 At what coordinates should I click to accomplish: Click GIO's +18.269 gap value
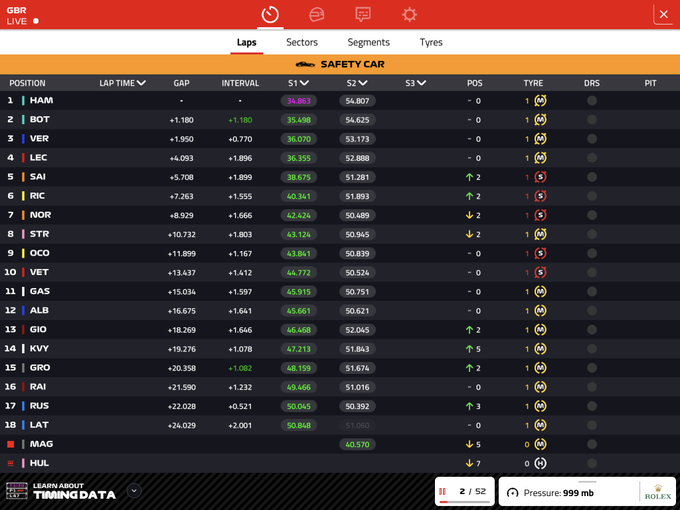182,330
